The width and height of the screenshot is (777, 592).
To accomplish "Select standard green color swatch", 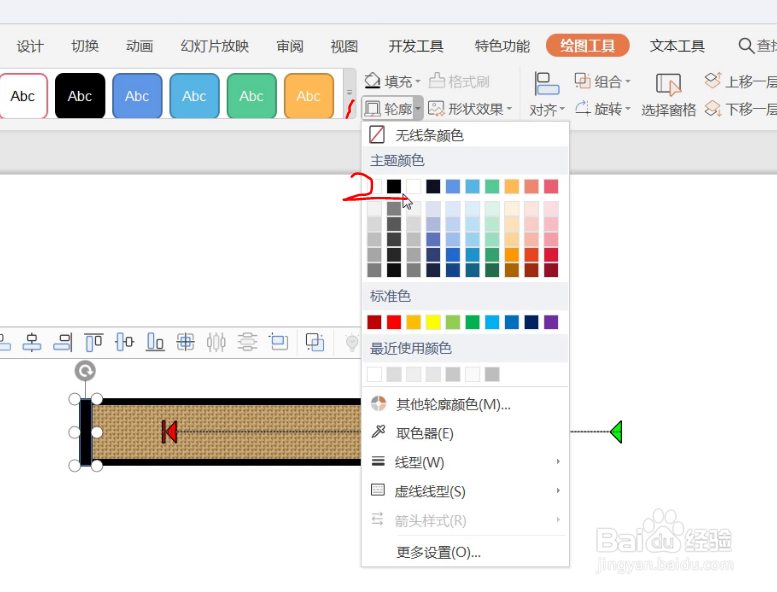I will coord(472,322).
